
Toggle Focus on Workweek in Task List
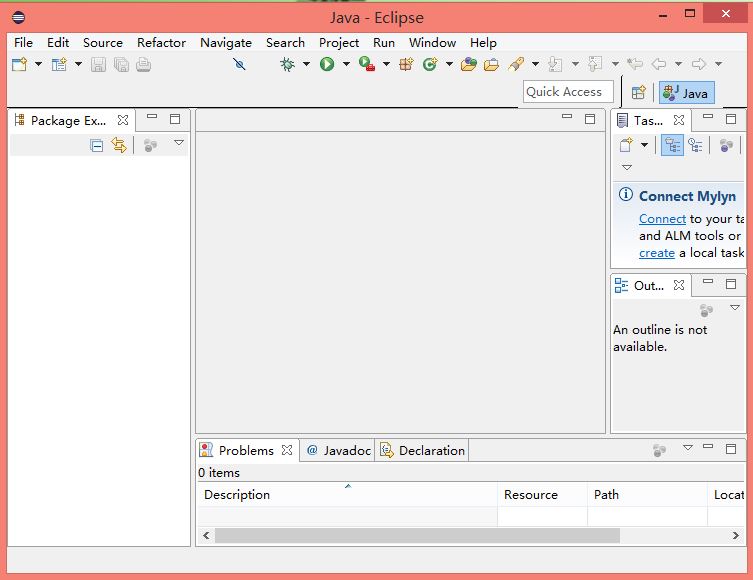[726, 145]
